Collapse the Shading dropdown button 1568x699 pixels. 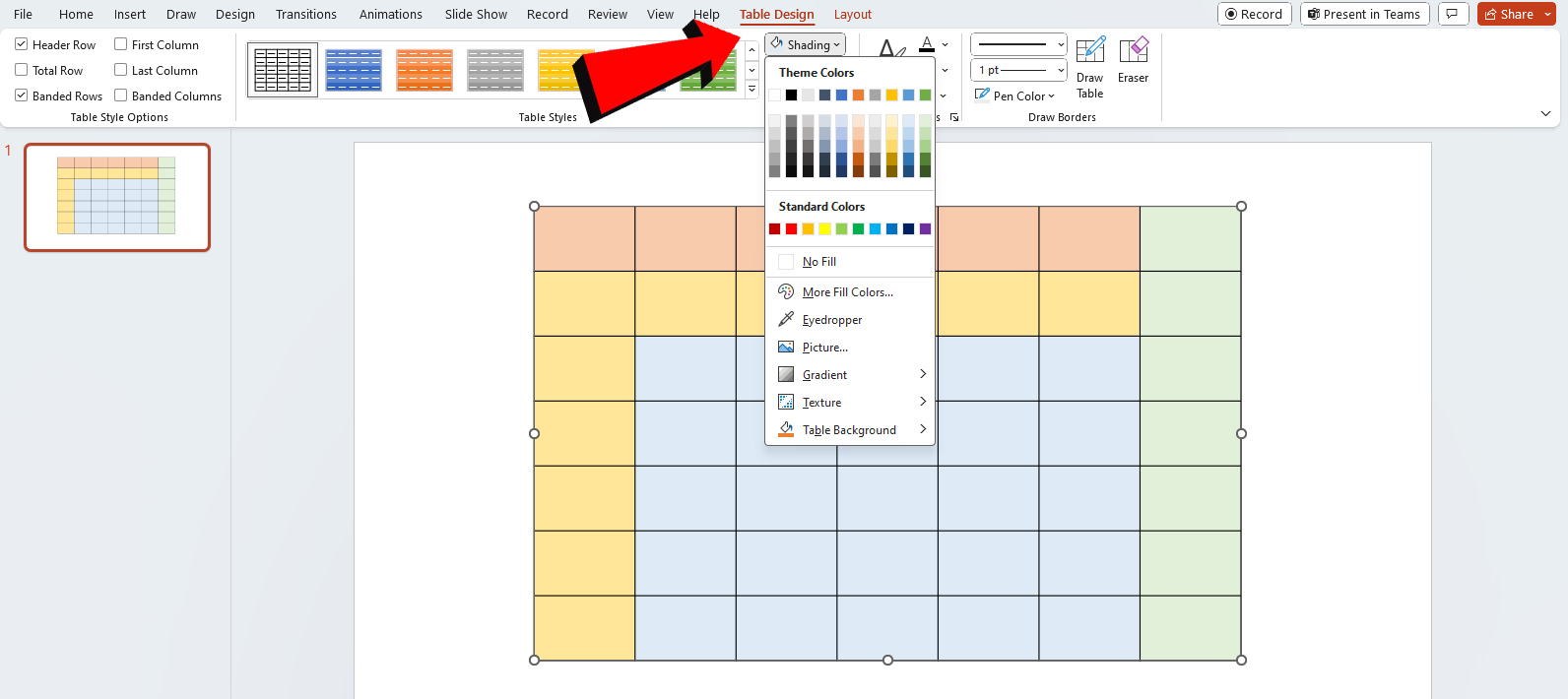click(x=805, y=44)
